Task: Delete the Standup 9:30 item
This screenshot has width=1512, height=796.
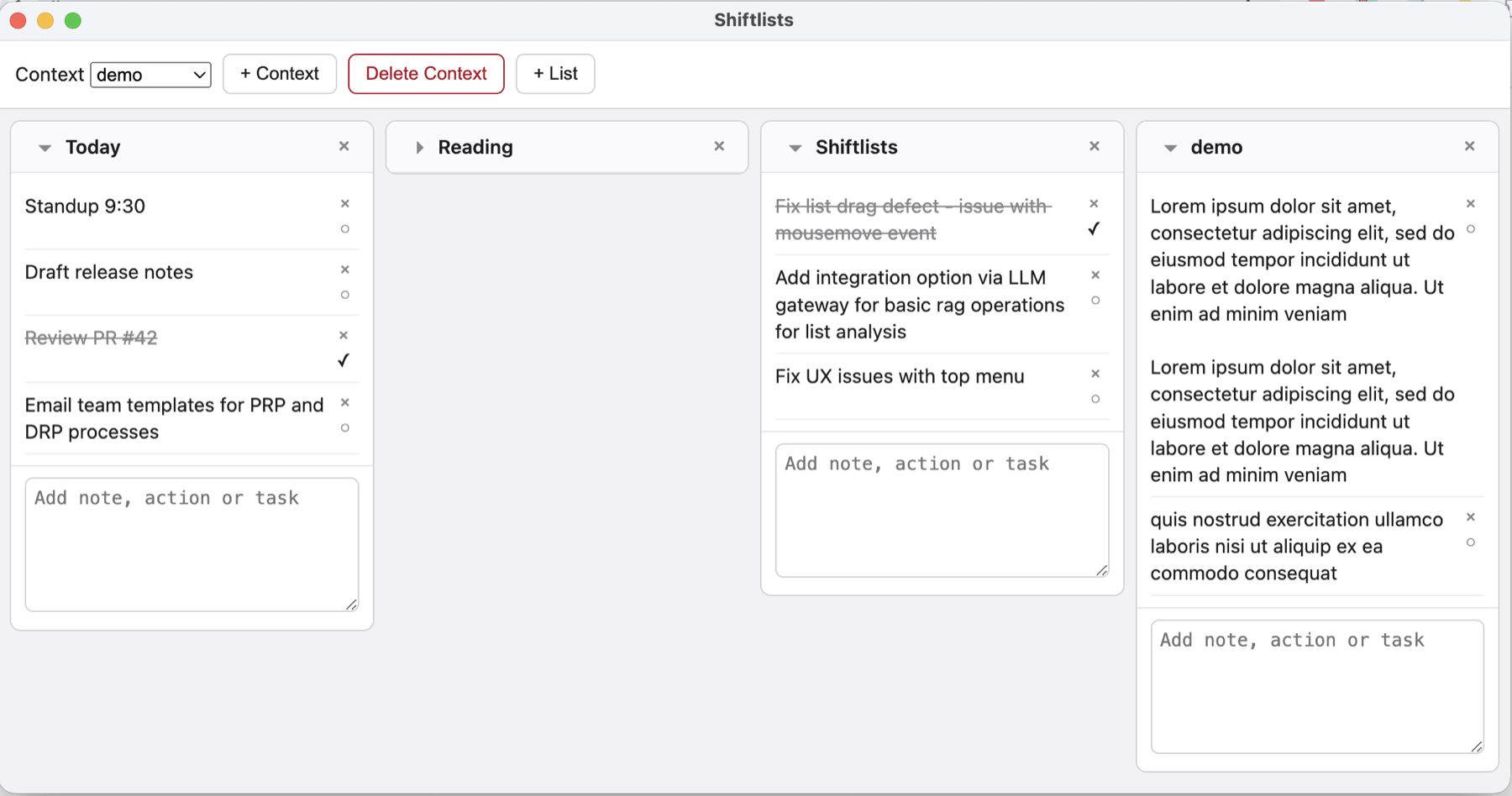Action: click(344, 204)
